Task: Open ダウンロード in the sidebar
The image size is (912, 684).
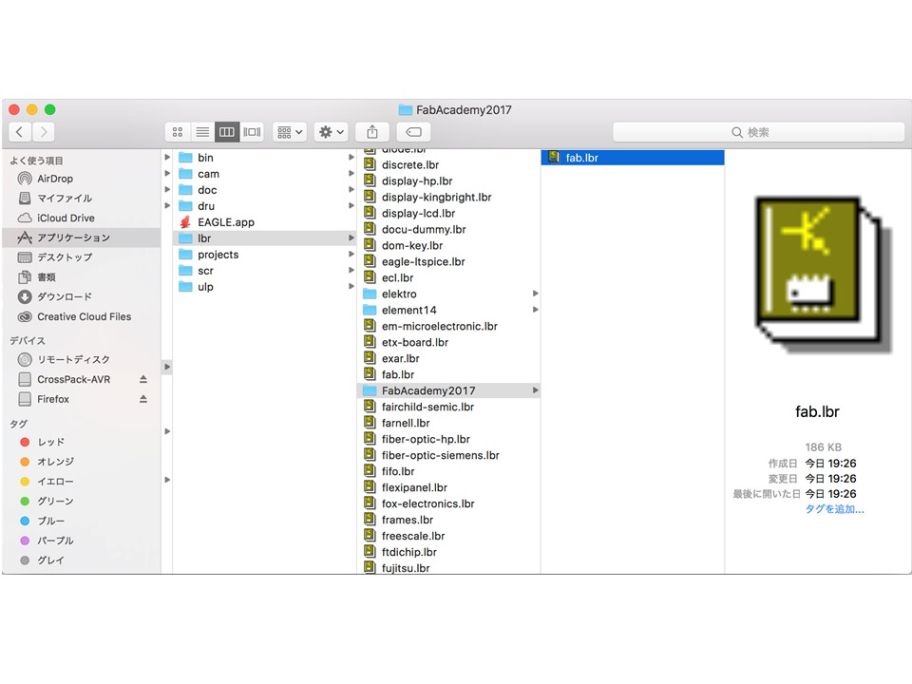Action: pos(81,297)
